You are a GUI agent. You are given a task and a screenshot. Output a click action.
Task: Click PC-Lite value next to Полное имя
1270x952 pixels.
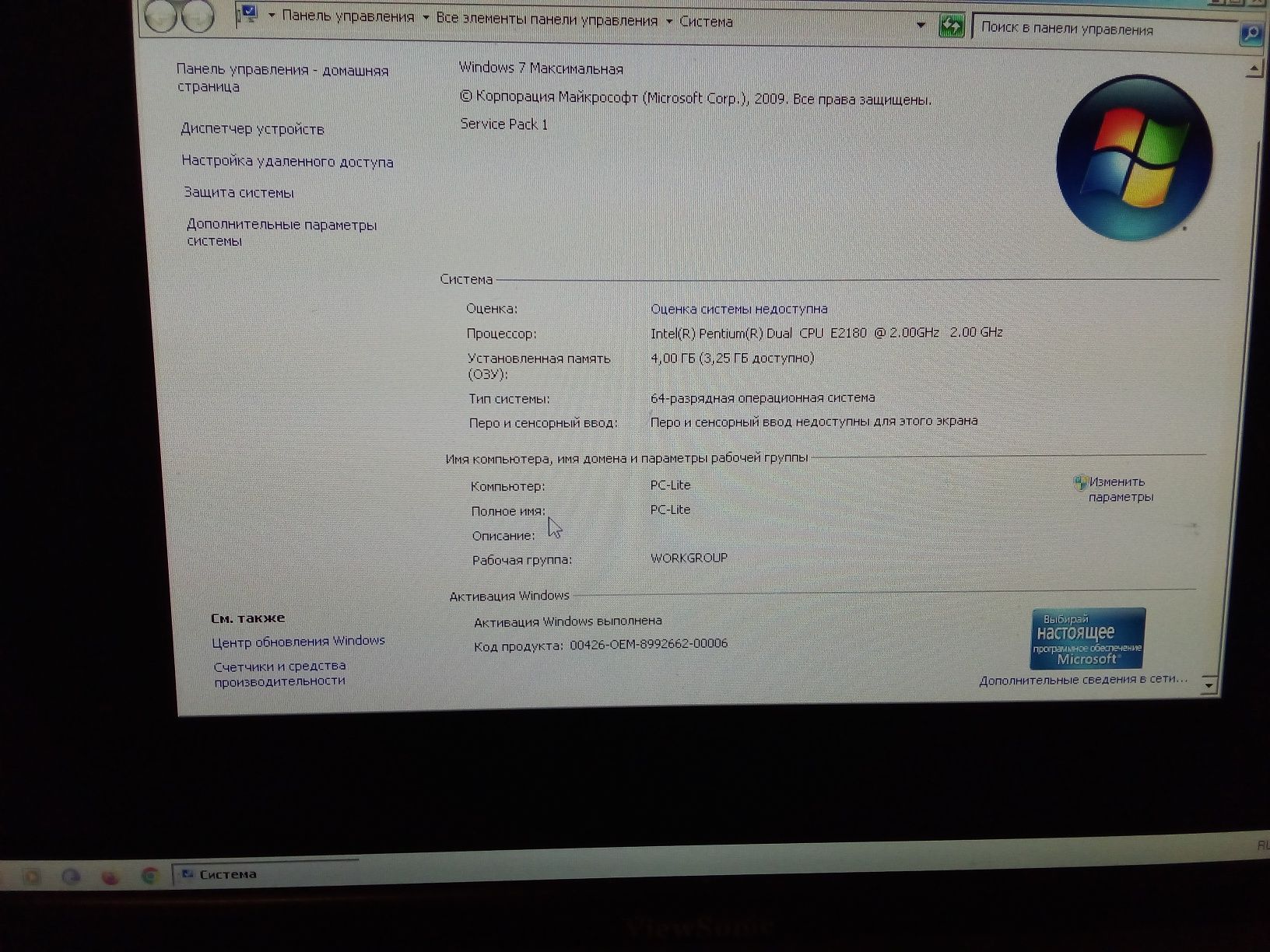(671, 510)
